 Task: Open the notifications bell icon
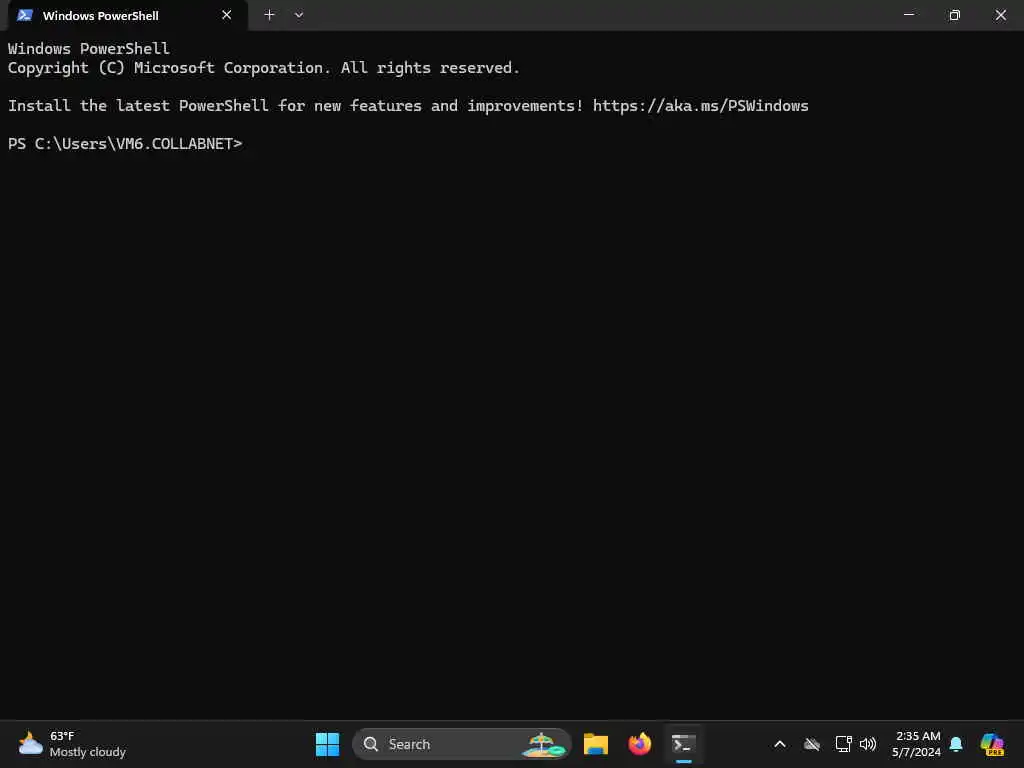pos(956,744)
